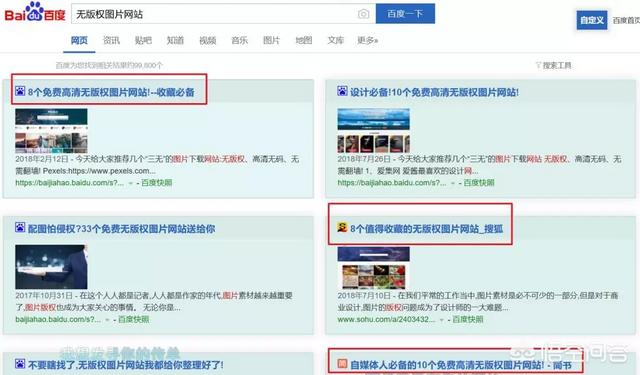640x375 pixels.
Task: Click Jianshu icon beside 自媒体人必备 result
Action: coord(342,364)
